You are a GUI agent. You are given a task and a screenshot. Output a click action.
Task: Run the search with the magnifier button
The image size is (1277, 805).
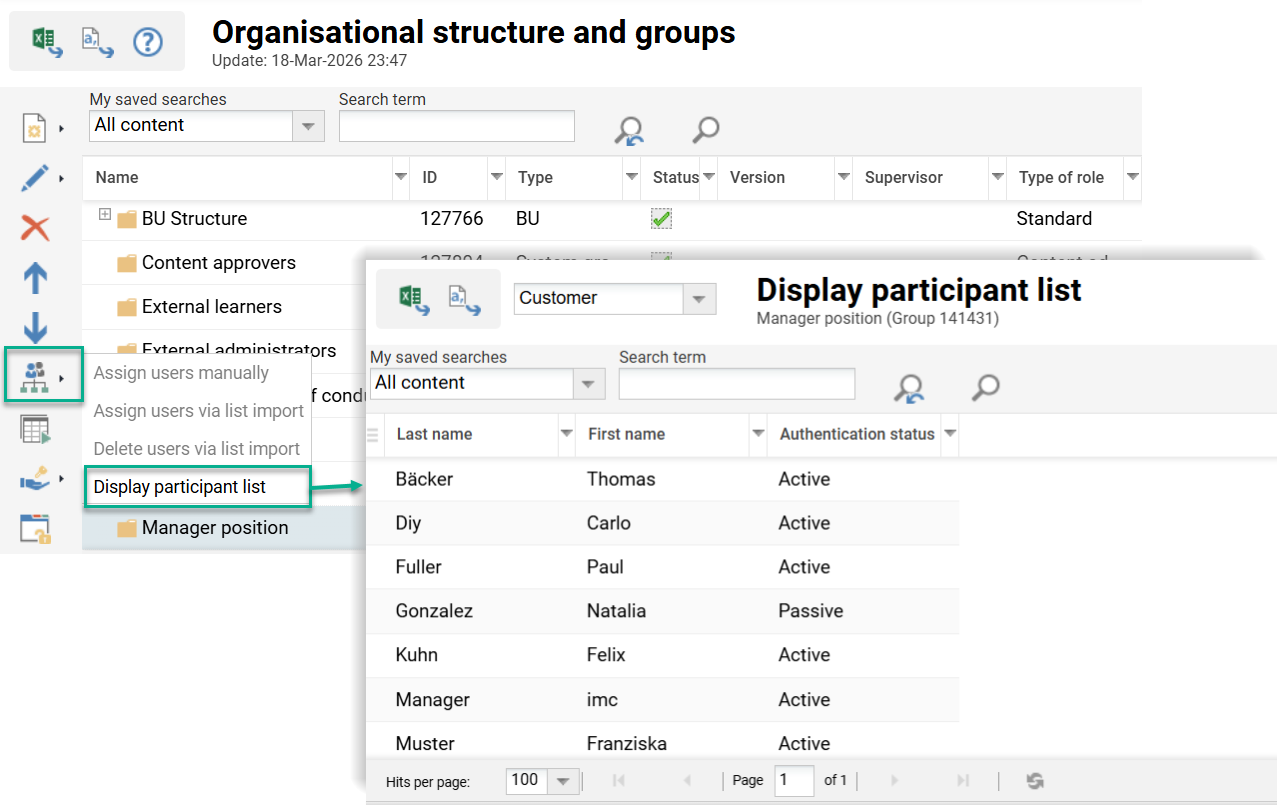[x=704, y=129]
